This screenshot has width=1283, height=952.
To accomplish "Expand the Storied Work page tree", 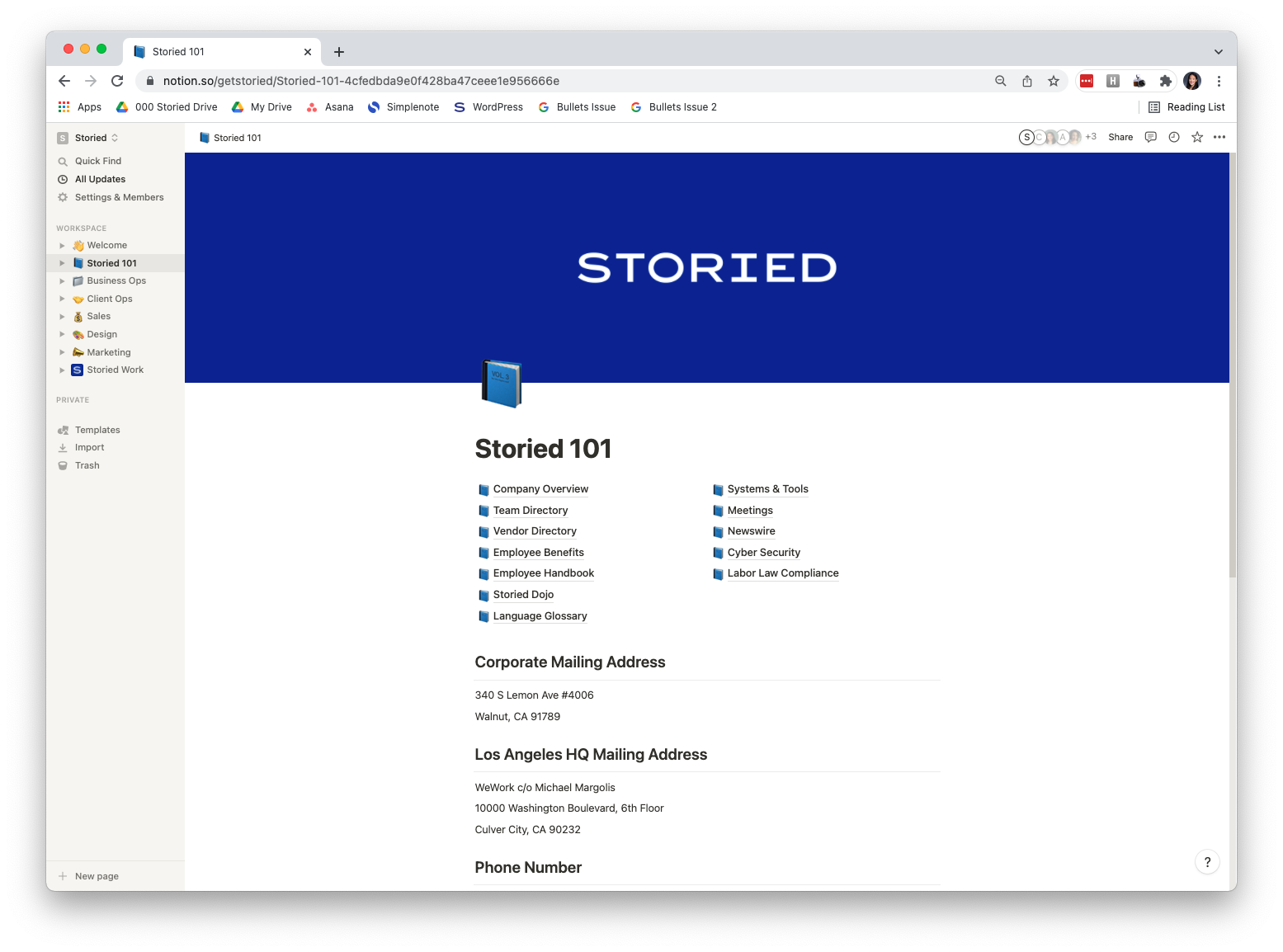I will pos(62,370).
